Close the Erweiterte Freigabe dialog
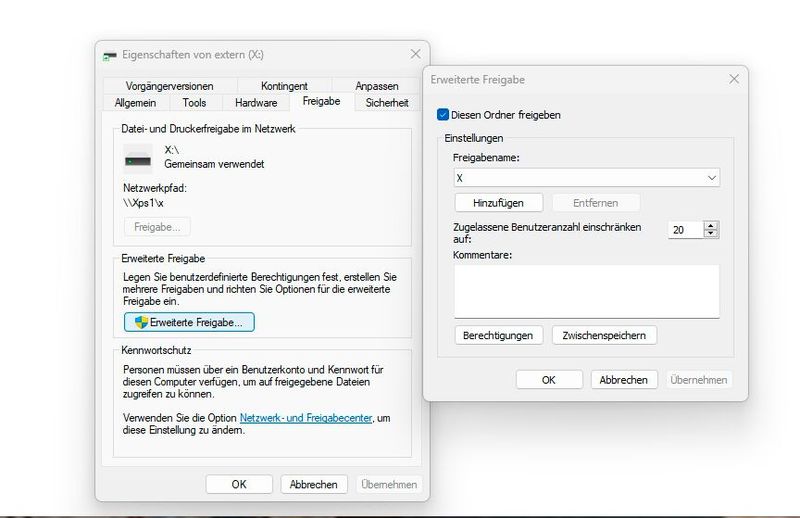The image size is (800, 518). coord(734,79)
